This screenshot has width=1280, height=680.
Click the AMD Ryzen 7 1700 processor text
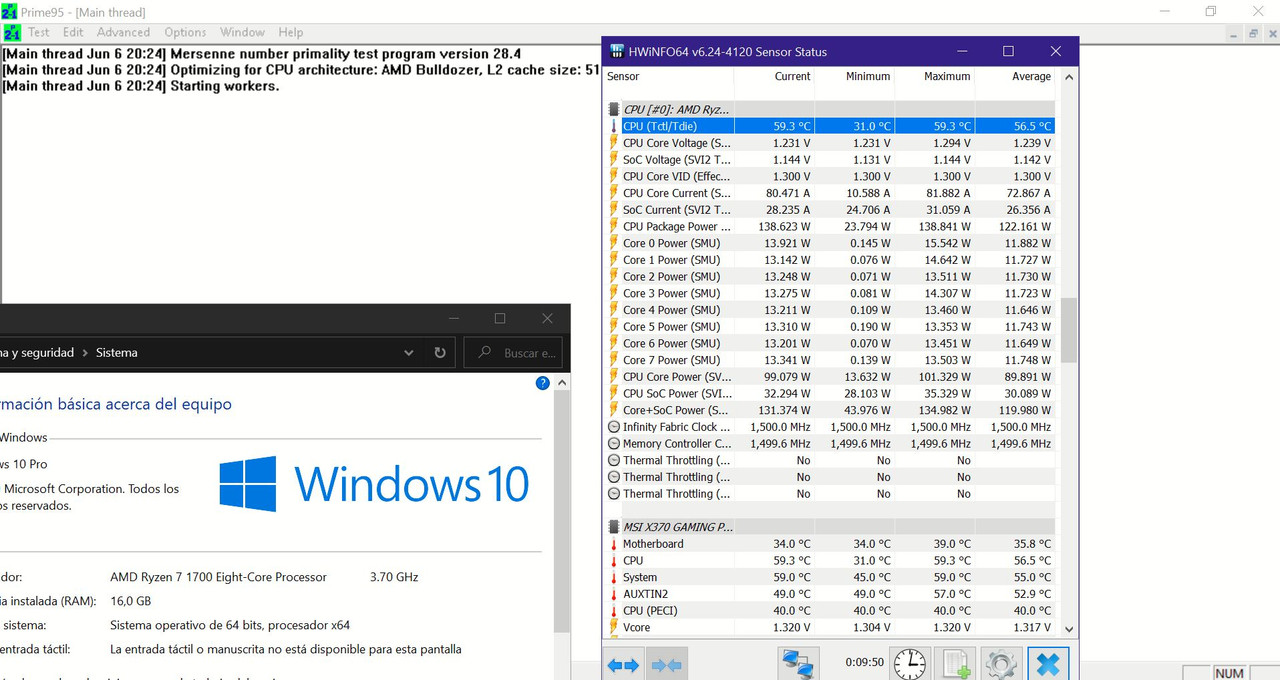tap(218, 577)
